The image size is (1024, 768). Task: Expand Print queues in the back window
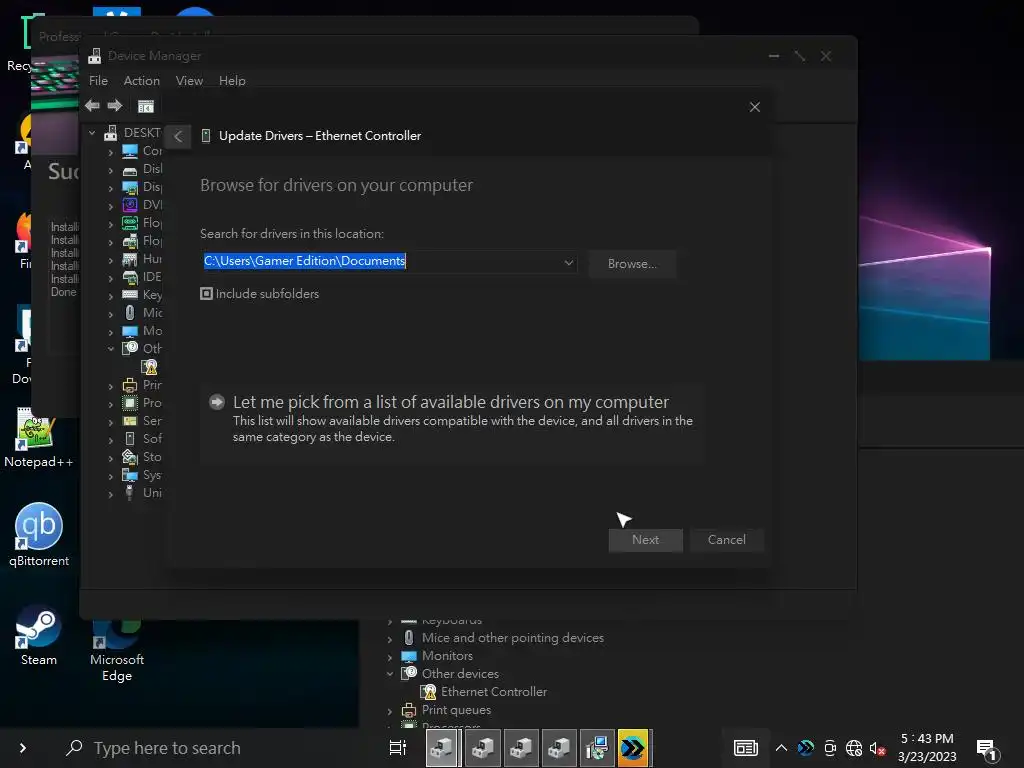point(390,711)
